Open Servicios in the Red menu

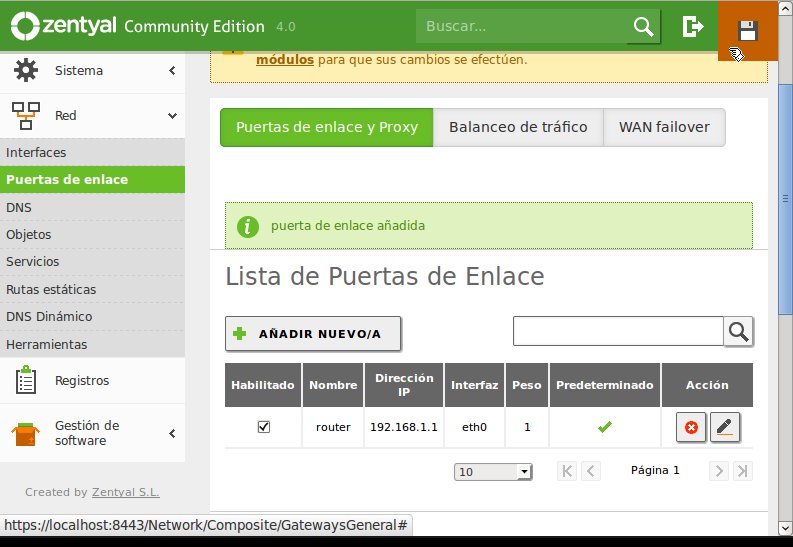92,262
